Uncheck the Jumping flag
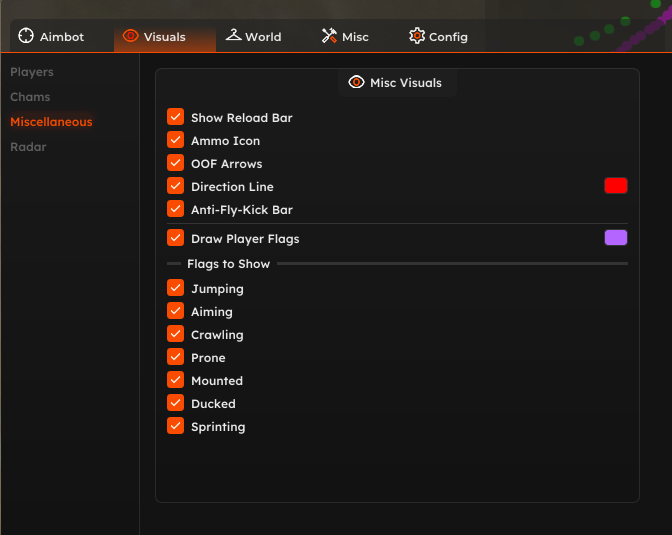 tap(176, 288)
